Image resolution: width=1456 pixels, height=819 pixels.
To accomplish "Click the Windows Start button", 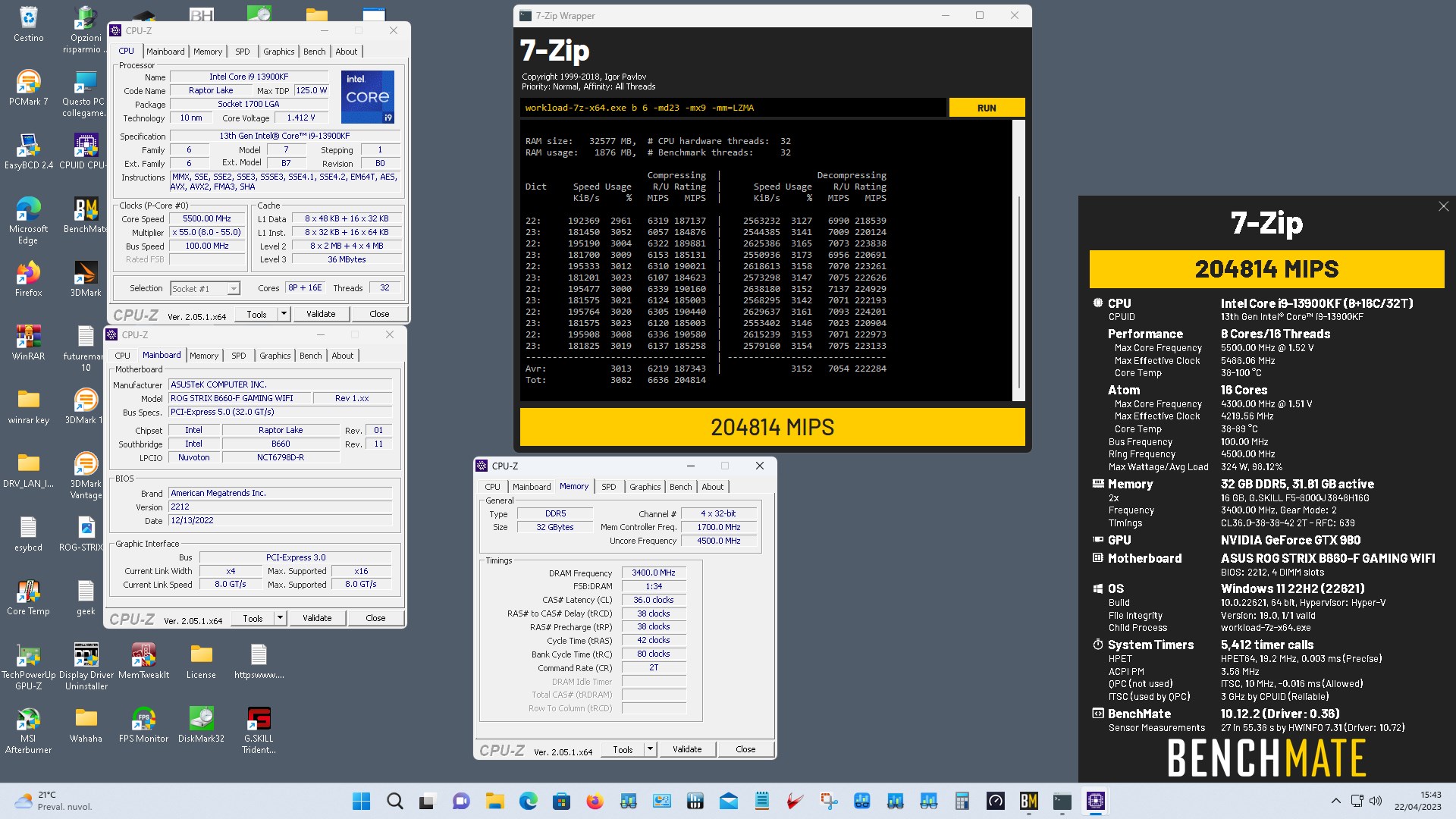I will (362, 801).
